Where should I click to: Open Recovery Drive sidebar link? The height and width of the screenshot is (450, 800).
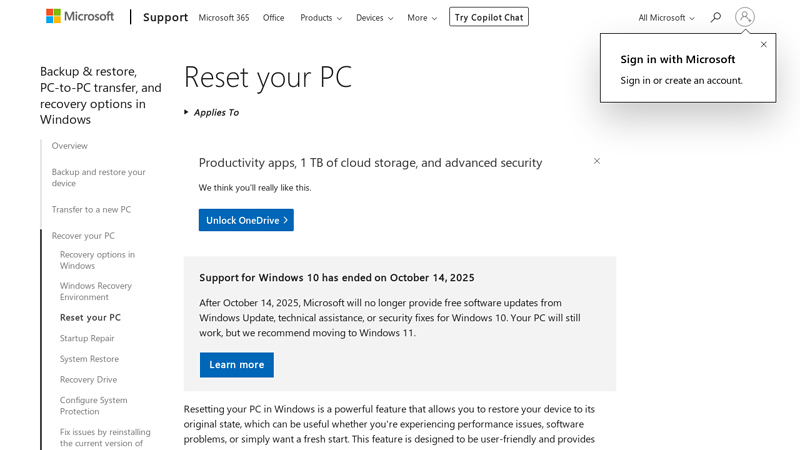pos(88,380)
